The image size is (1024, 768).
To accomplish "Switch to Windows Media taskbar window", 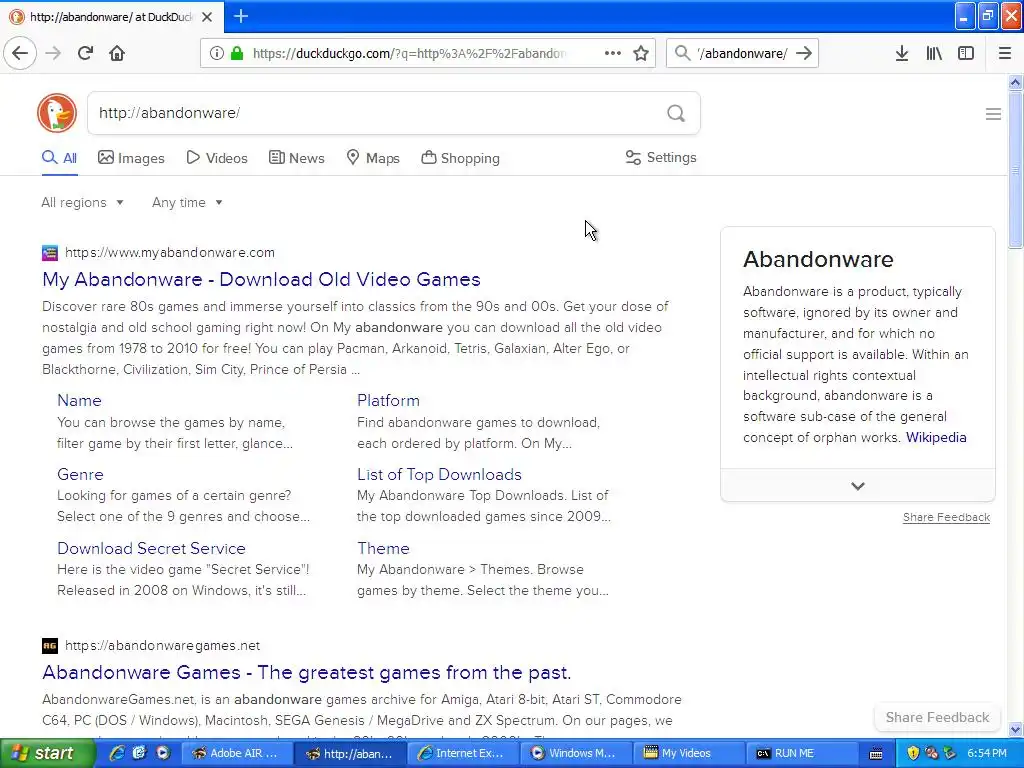I will coord(576,753).
